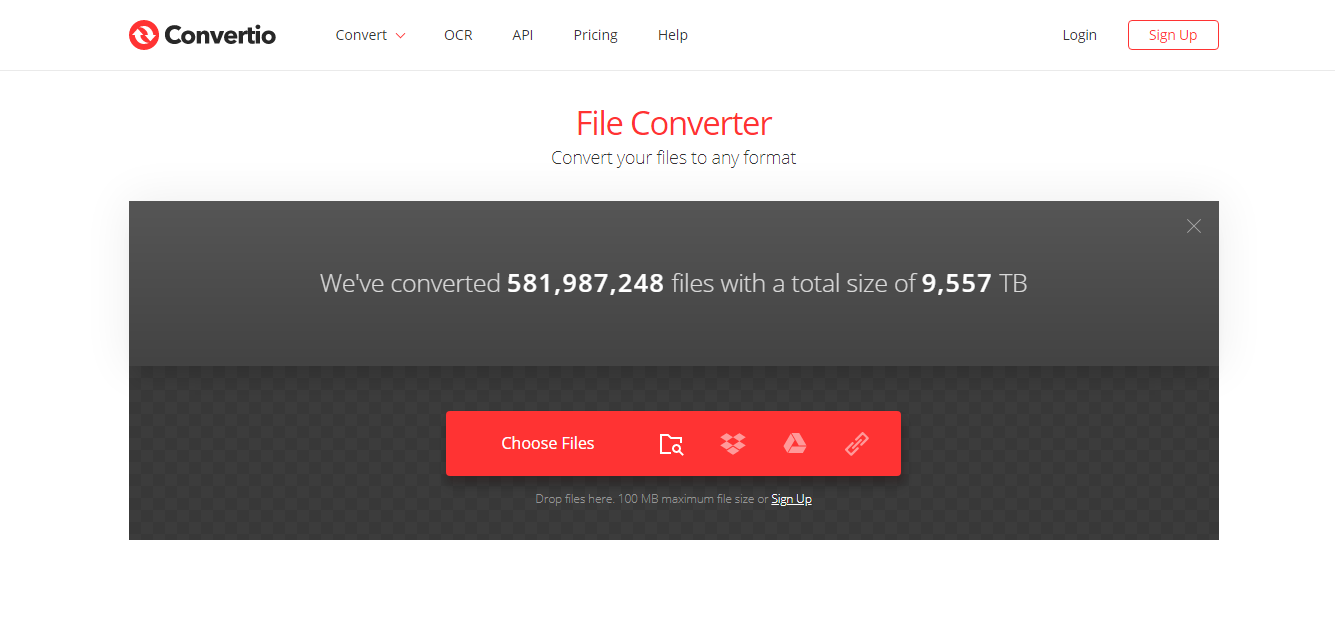
Task: Choose files from Google Drive icon
Action: point(795,444)
